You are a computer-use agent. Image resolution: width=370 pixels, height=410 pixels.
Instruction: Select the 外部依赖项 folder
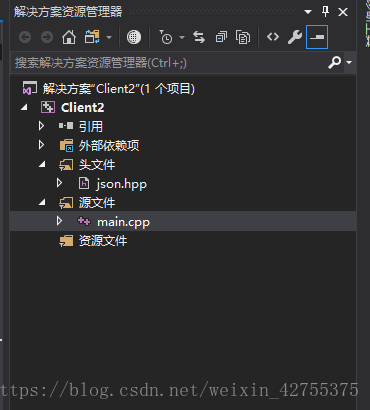pos(109,146)
